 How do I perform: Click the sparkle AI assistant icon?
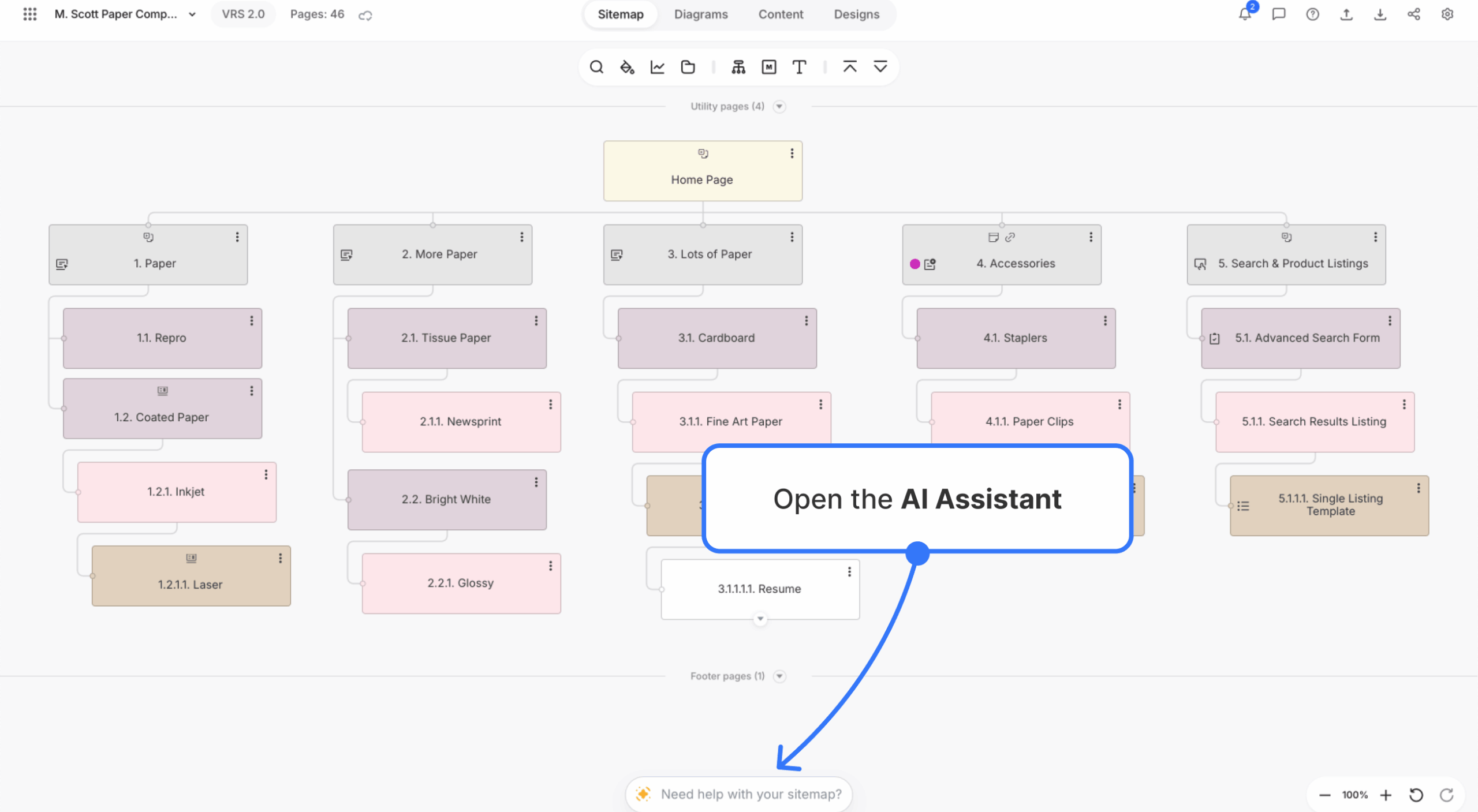point(643,794)
